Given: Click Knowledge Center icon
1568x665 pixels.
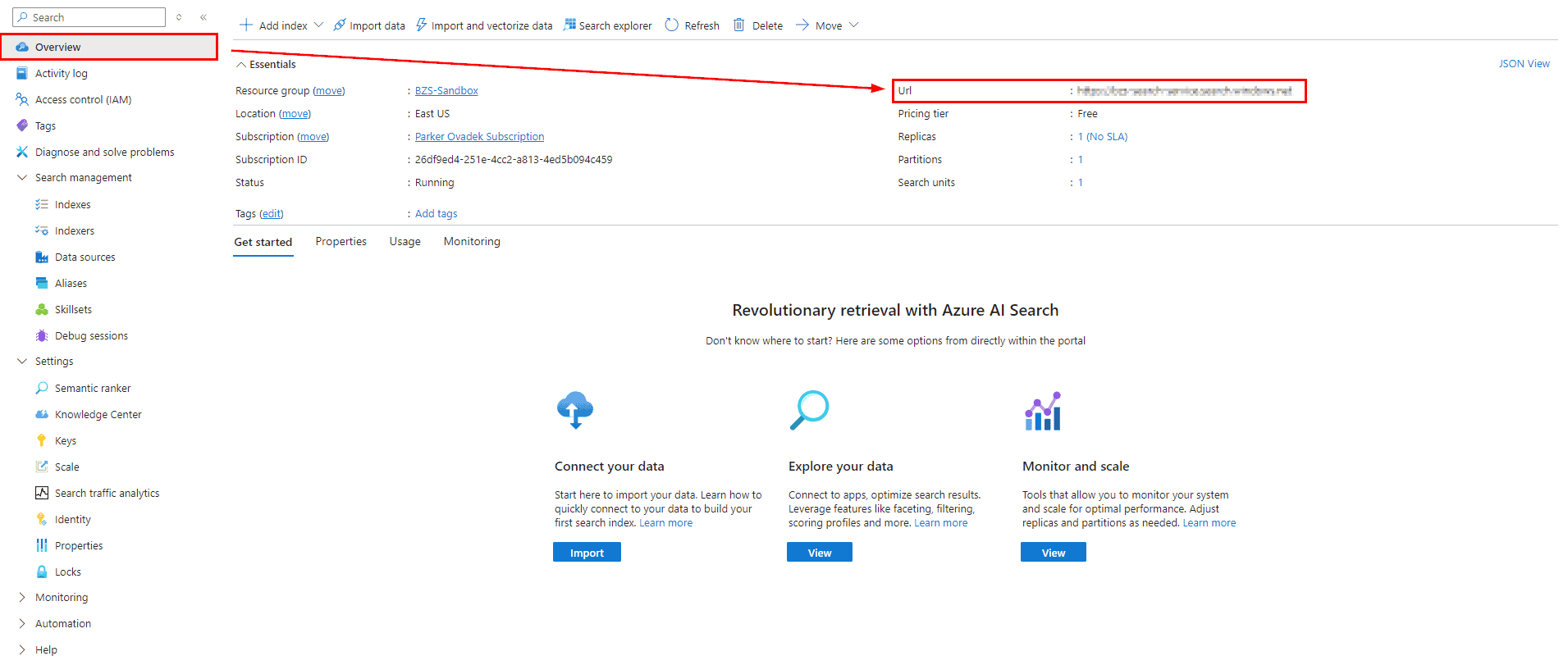Looking at the screenshot, I should (x=42, y=414).
